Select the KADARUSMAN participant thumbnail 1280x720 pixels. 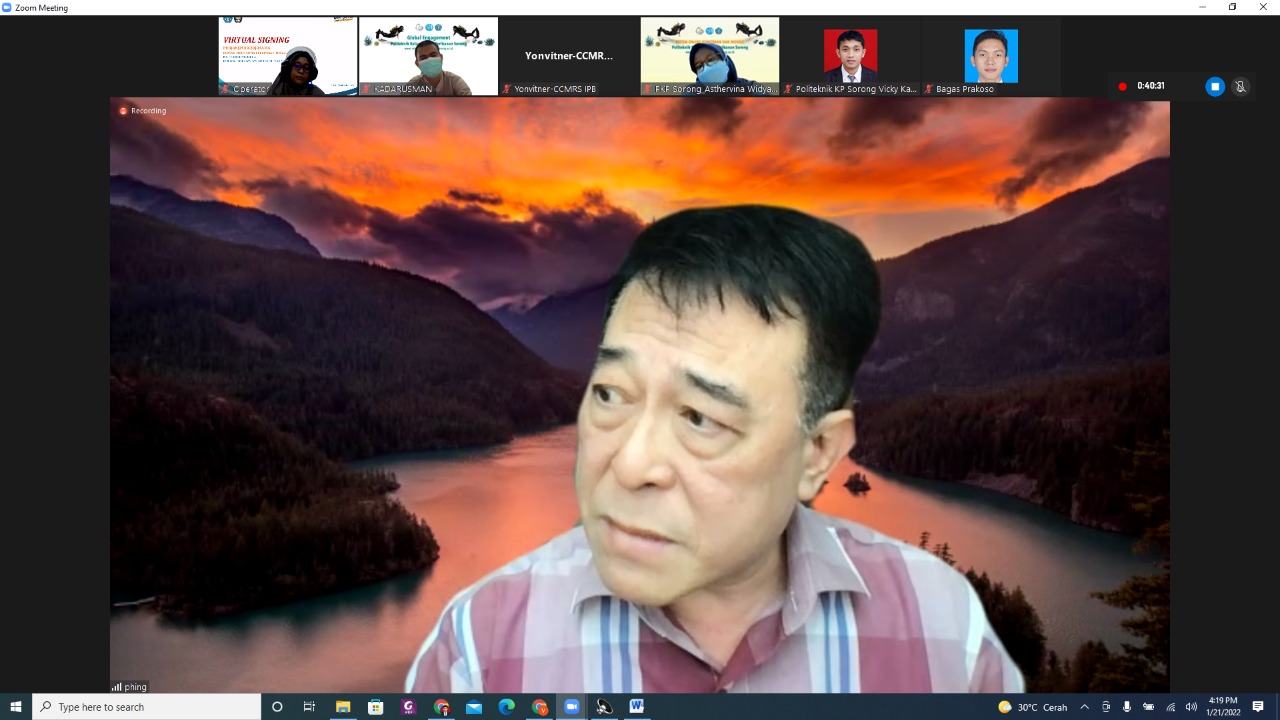click(x=428, y=56)
